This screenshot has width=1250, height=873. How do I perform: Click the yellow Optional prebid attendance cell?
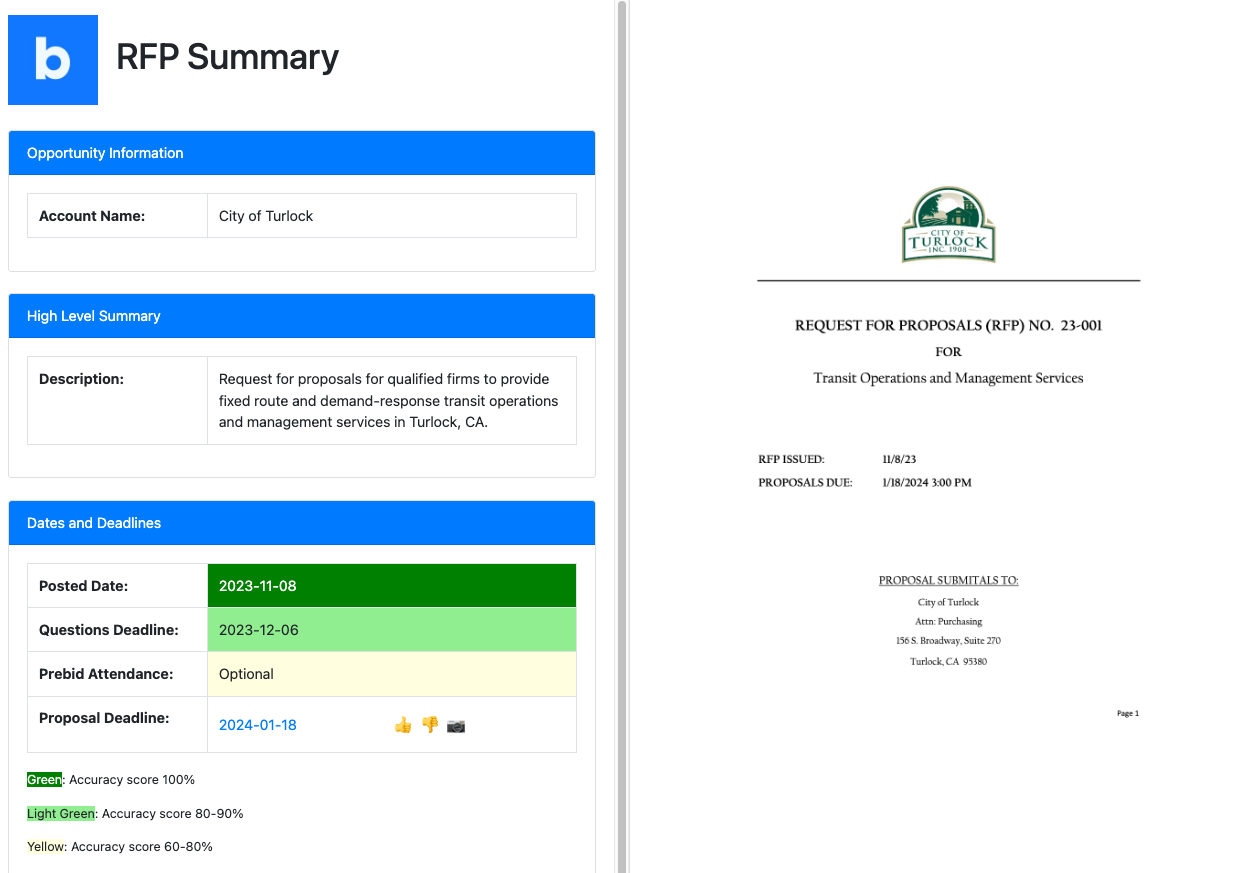(391, 673)
